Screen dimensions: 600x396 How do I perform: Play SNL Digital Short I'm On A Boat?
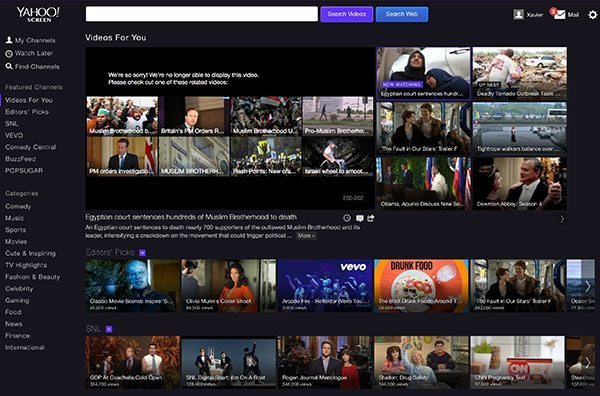tap(228, 362)
